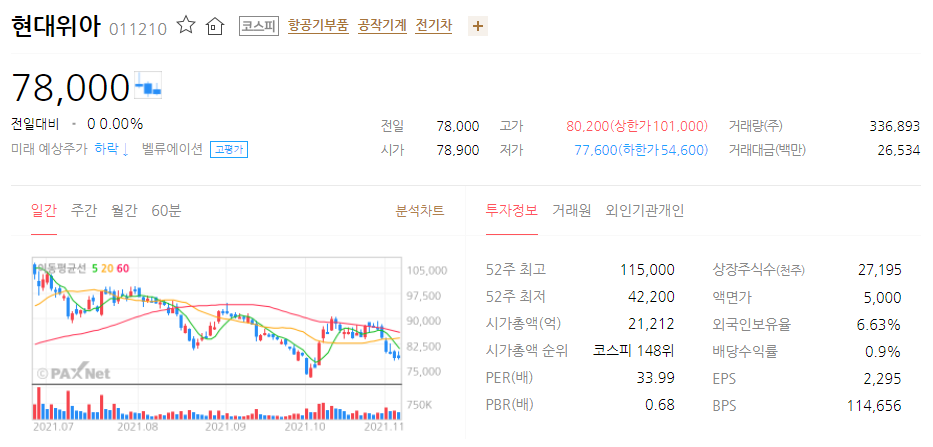Click the opening price 78,900
Screen dimensions: 933x447
[458, 150]
